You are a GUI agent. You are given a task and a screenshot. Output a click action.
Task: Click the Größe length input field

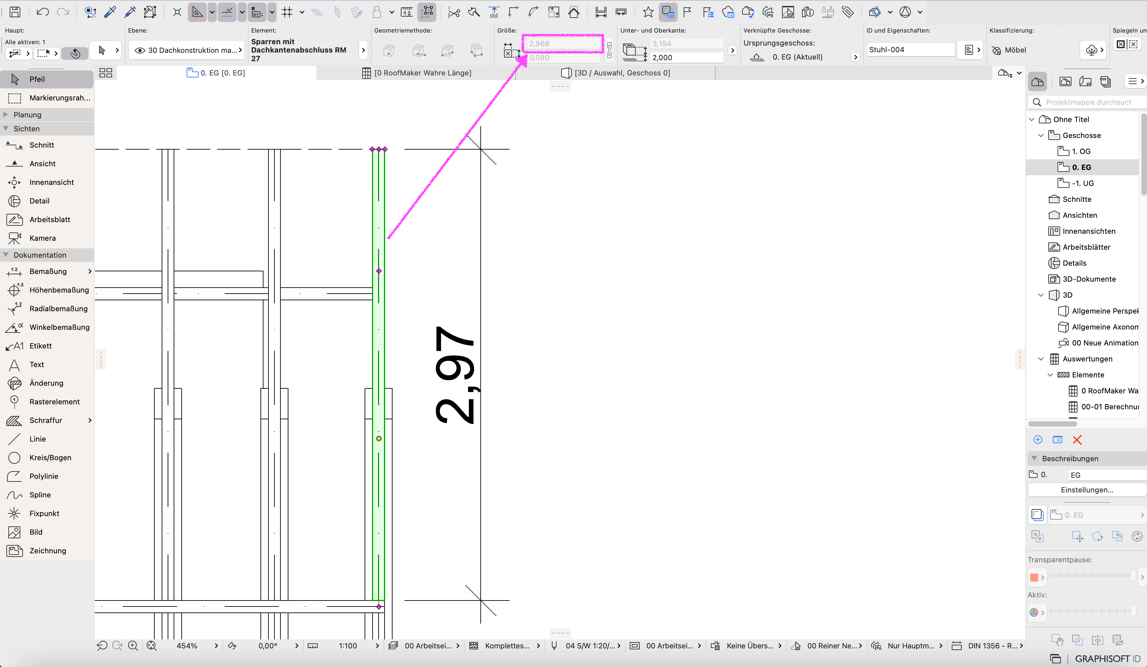563,44
